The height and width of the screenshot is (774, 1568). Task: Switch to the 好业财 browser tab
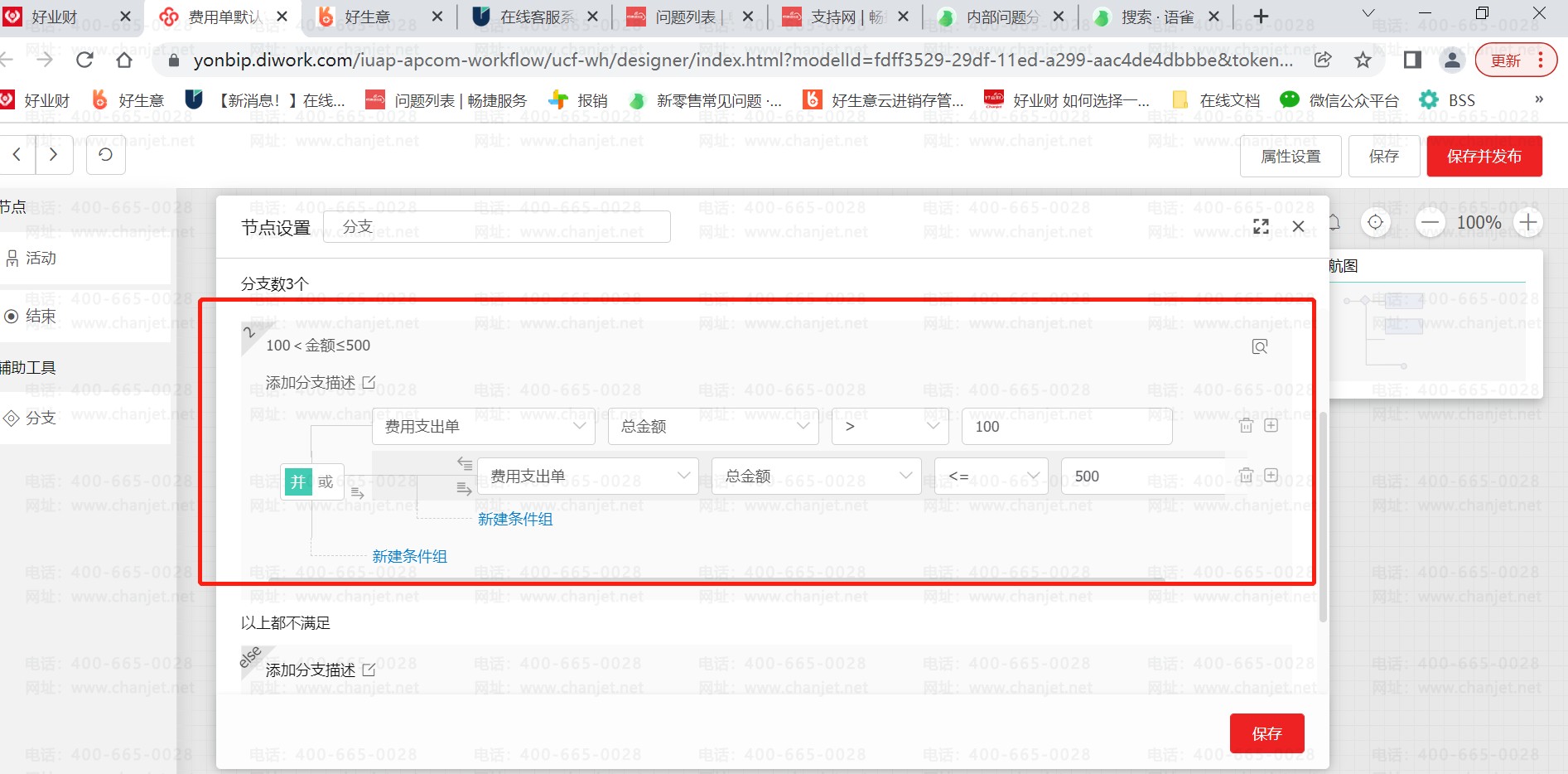pos(68,17)
